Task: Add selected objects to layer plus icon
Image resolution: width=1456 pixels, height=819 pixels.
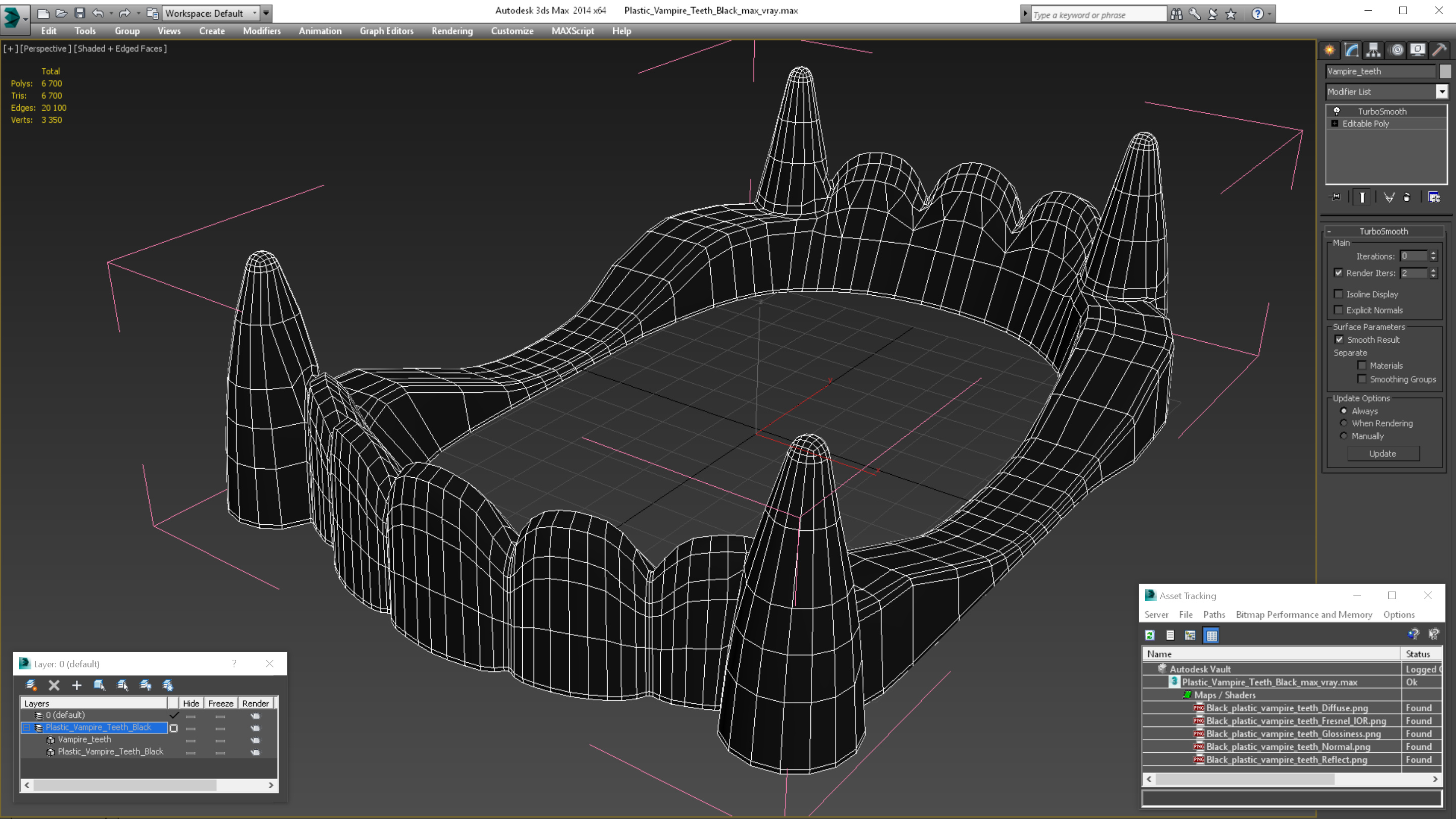Action: 77,685
